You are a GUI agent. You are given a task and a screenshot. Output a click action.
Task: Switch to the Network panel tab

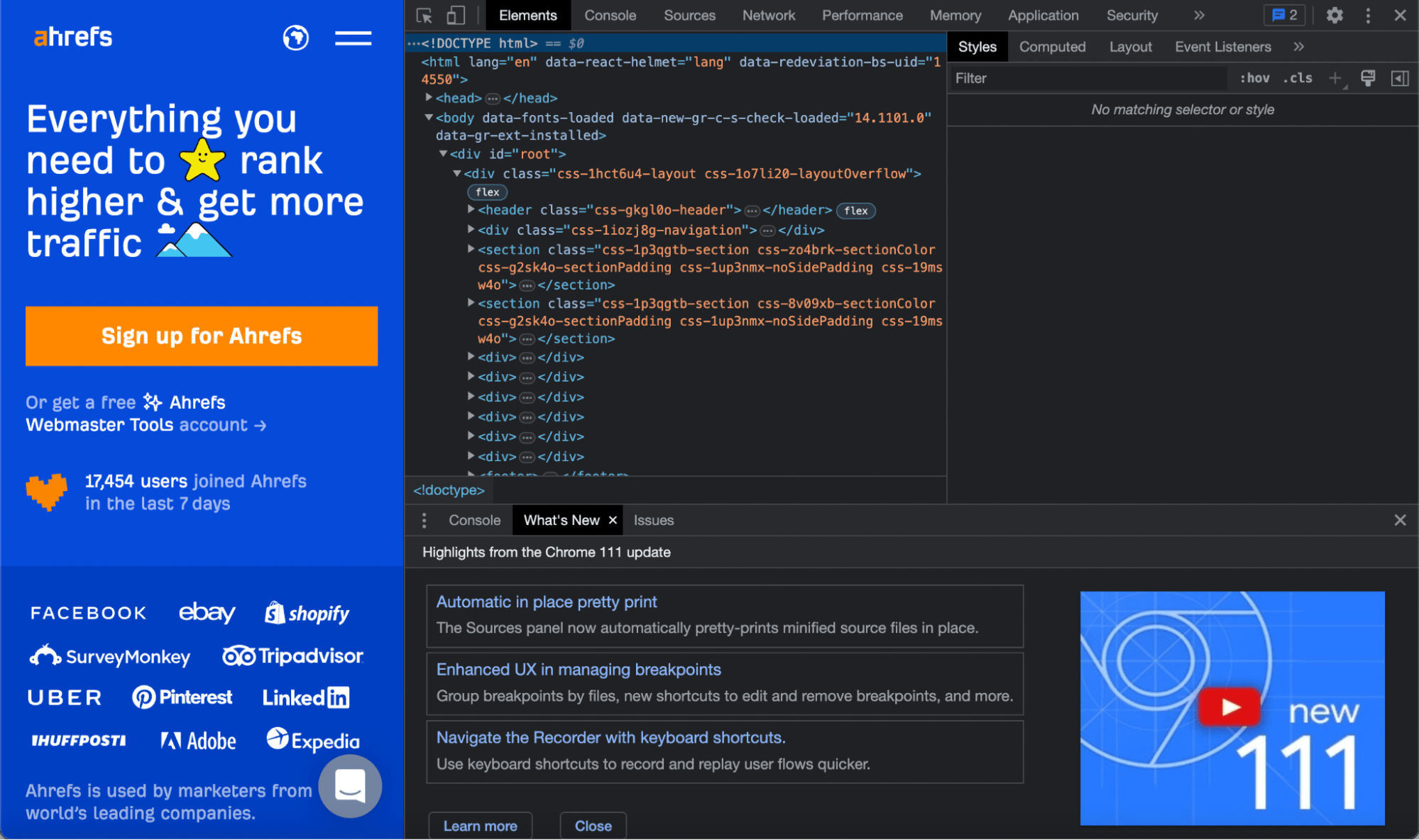pos(768,15)
